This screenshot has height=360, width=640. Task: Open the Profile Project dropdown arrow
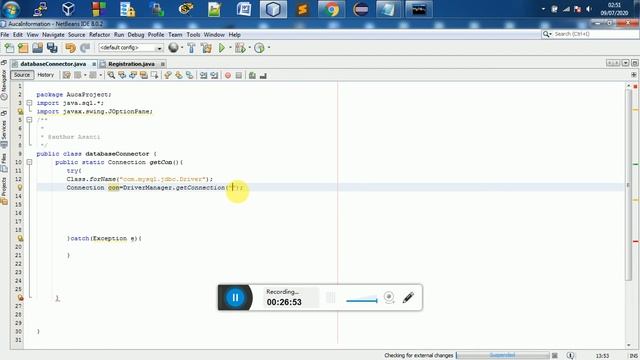coord(269,48)
